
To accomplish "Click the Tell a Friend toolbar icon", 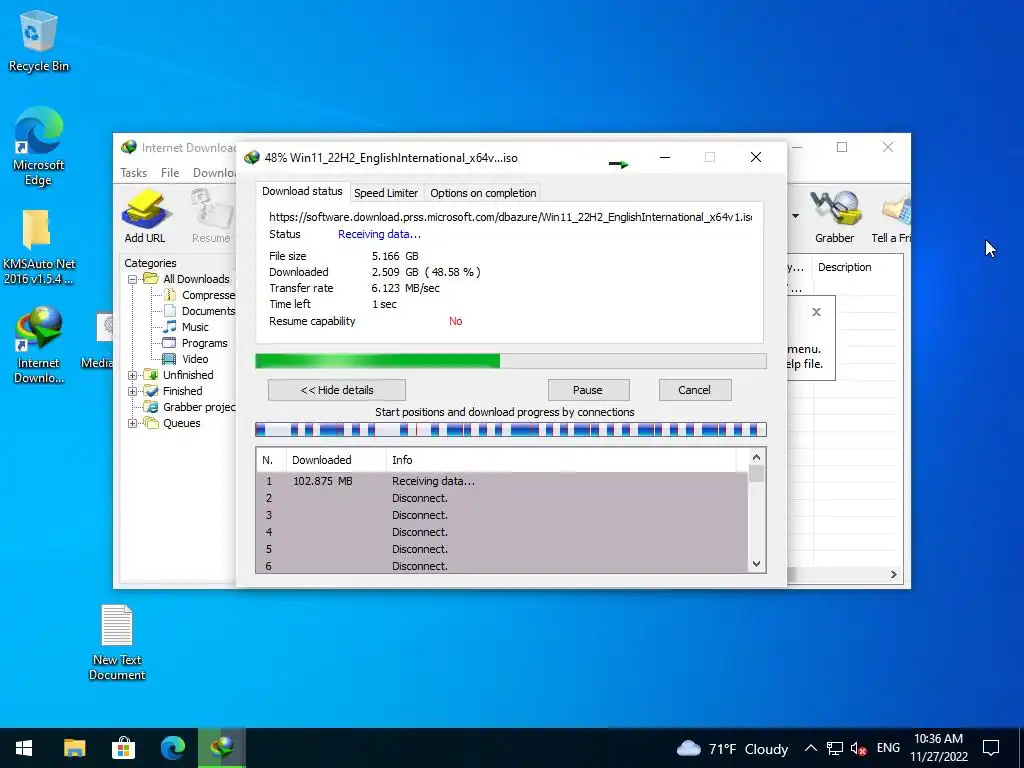I will (891, 216).
